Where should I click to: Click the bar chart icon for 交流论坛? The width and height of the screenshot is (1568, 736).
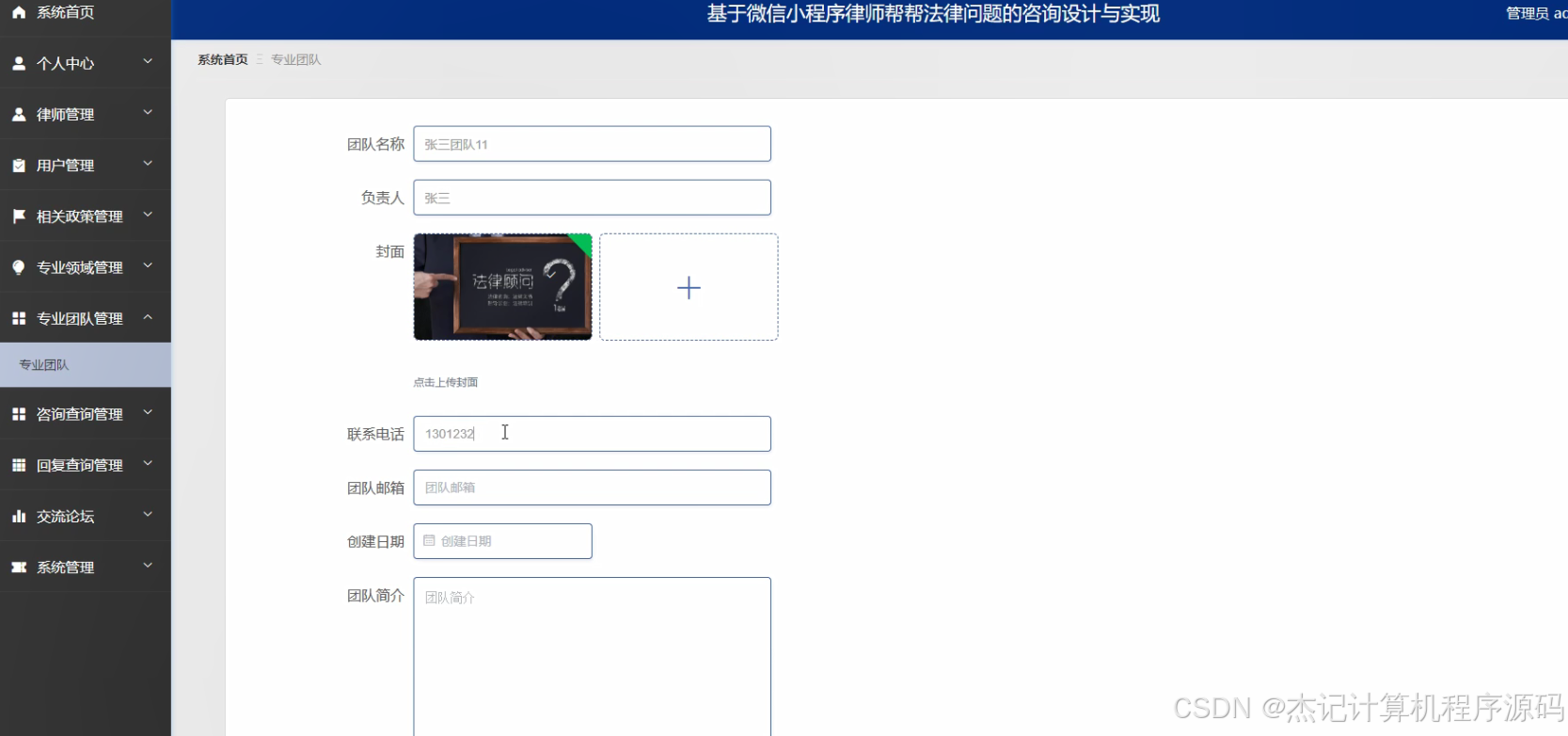[x=19, y=516]
